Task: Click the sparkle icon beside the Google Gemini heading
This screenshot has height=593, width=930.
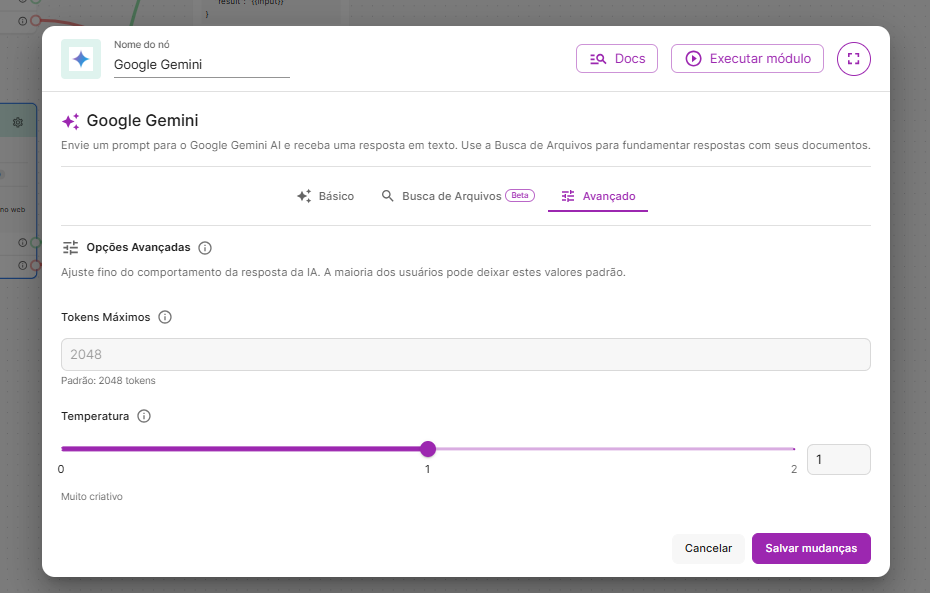Action: pos(70,121)
